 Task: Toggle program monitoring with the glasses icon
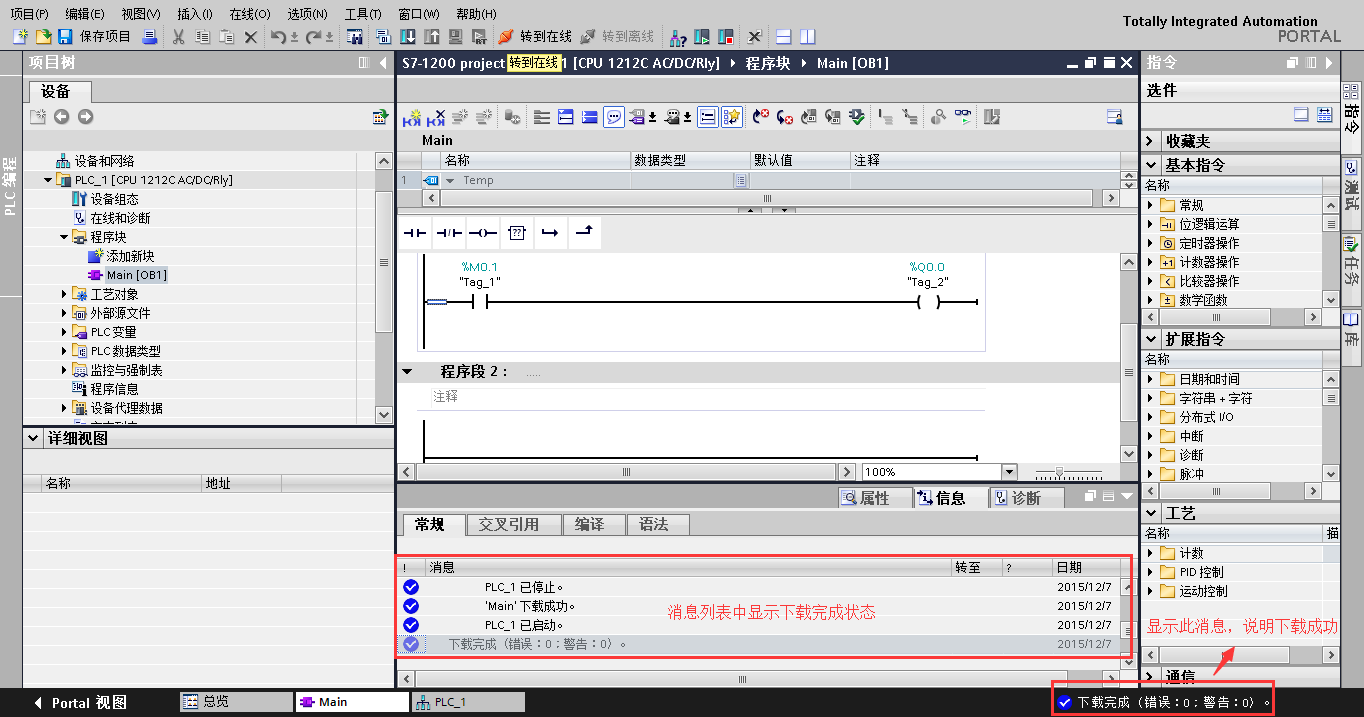click(x=963, y=117)
